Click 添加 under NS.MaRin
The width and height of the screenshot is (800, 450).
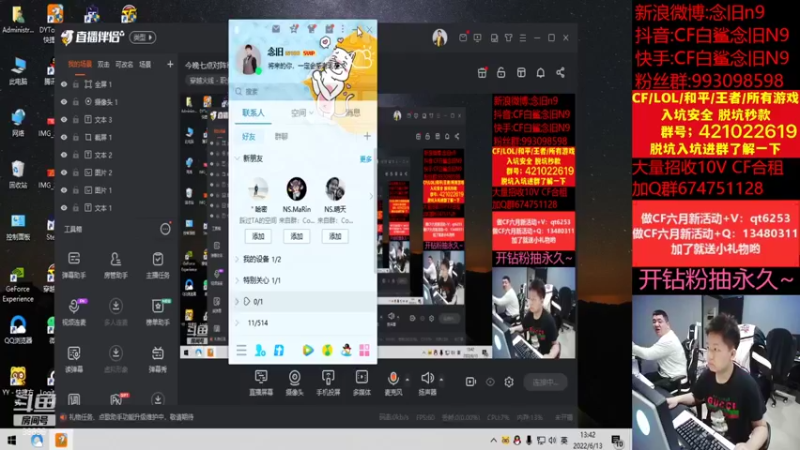coord(296,236)
